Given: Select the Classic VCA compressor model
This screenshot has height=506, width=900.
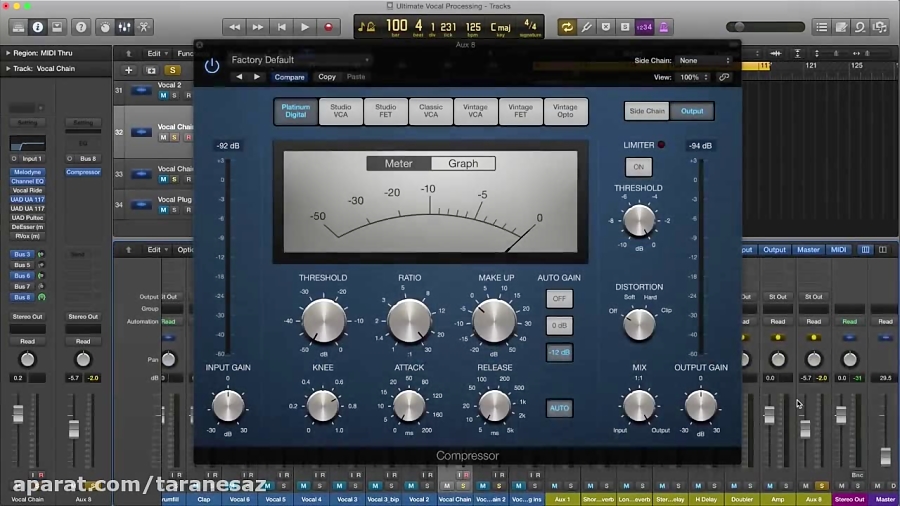Looking at the screenshot, I should pyautogui.click(x=430, y=111).
